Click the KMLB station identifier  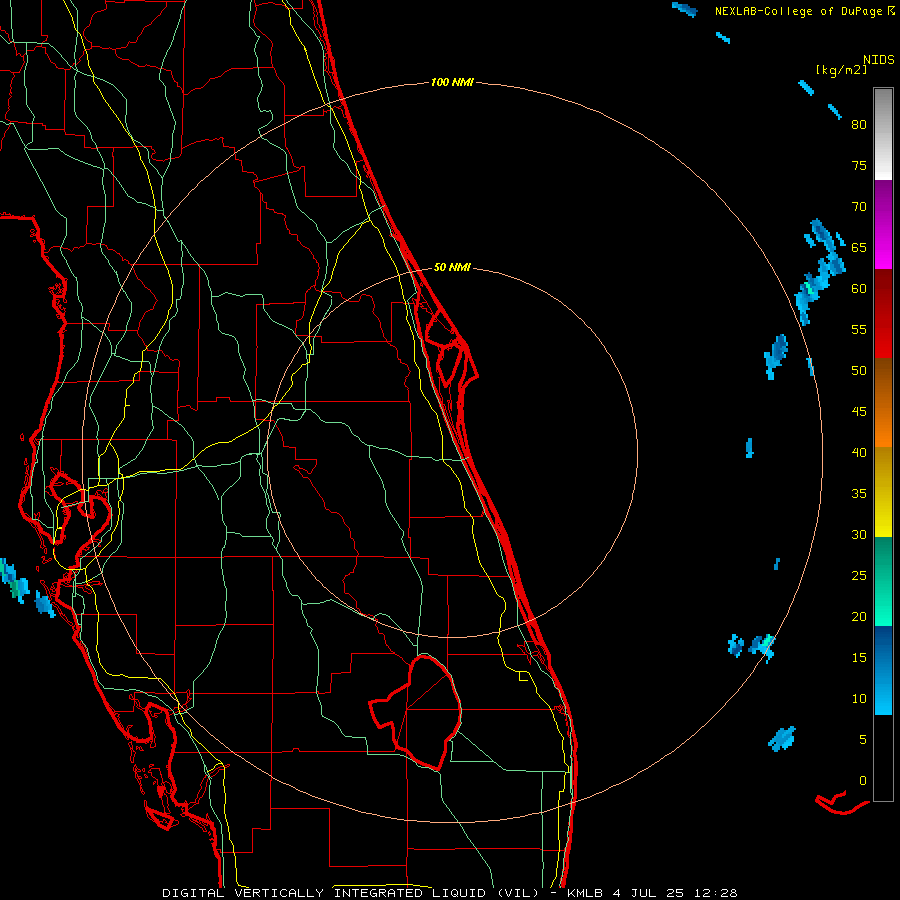(585, 893)
